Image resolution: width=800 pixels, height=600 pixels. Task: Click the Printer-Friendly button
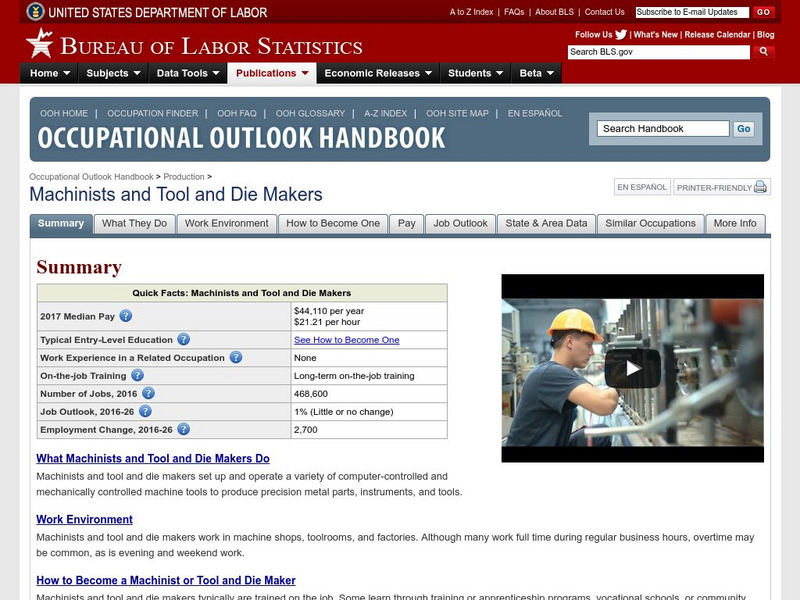721,187
